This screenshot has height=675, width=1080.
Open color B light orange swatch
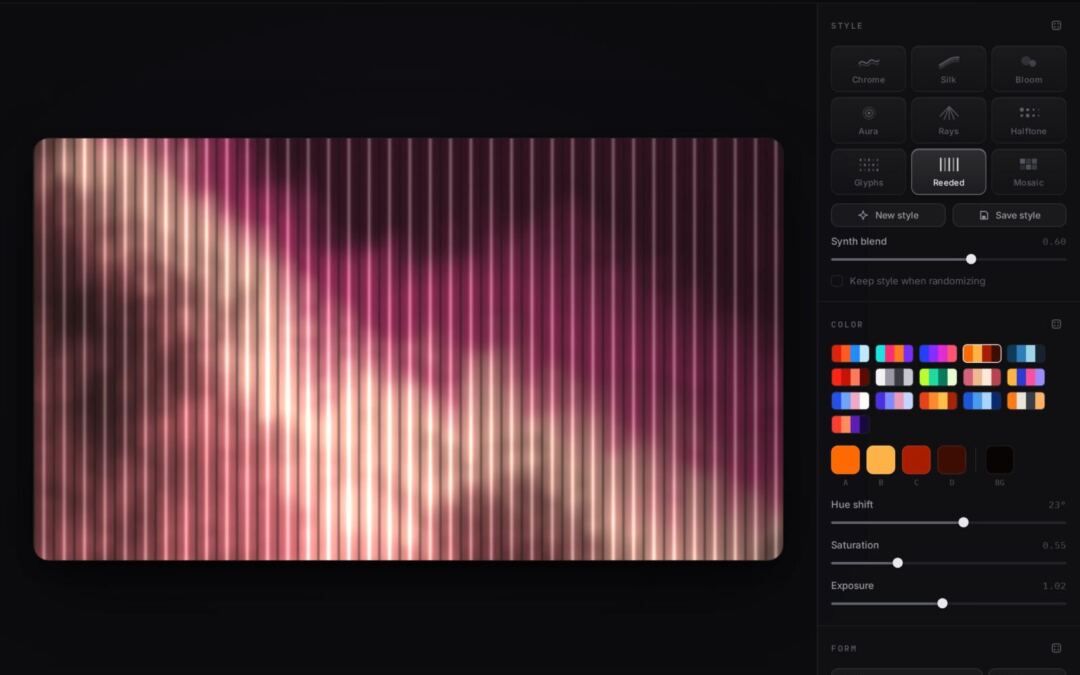(x=880, y=459)
